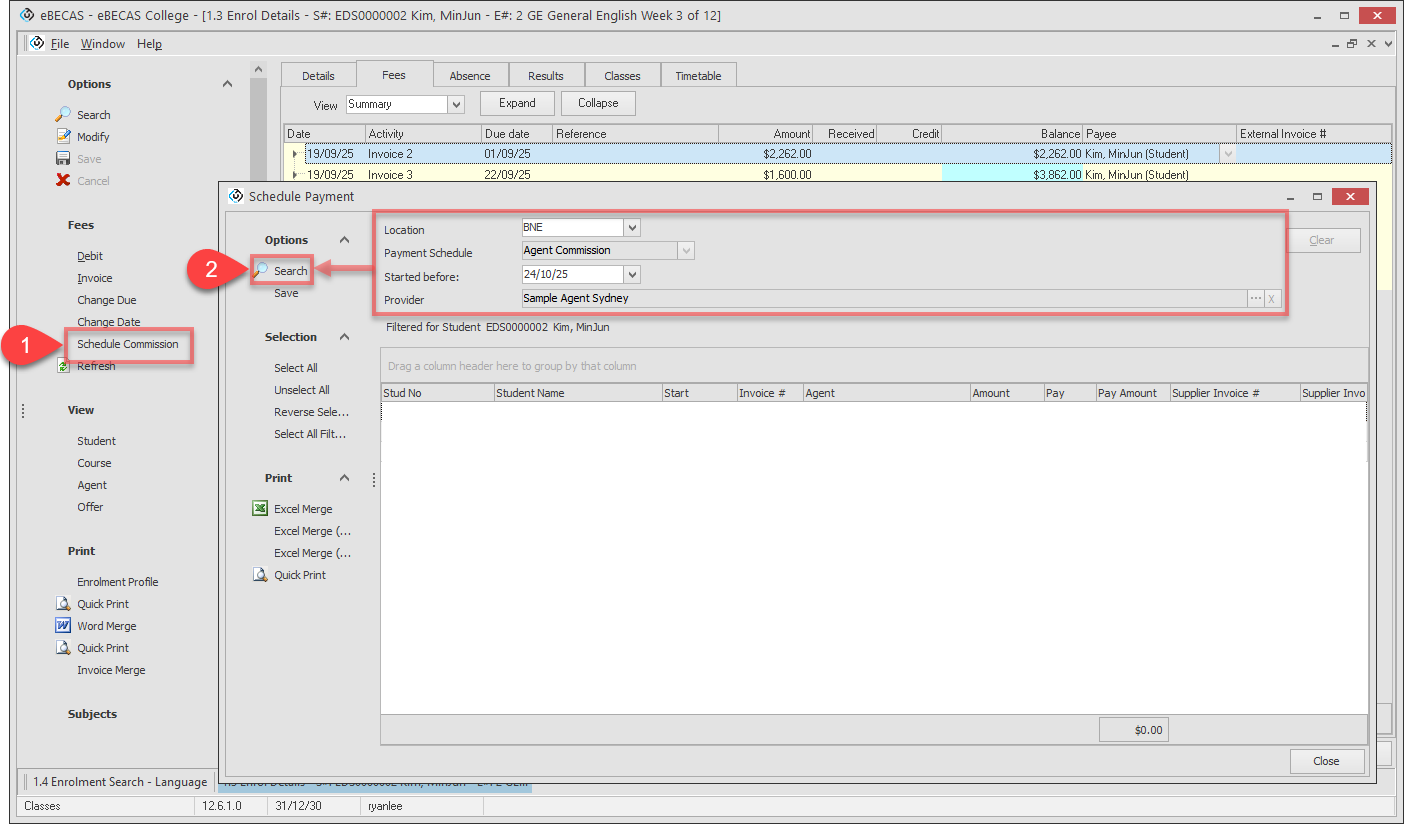Clear Provider using the X button
The width and height of the screenshot is (1404, 824).
coord(1271,299)
